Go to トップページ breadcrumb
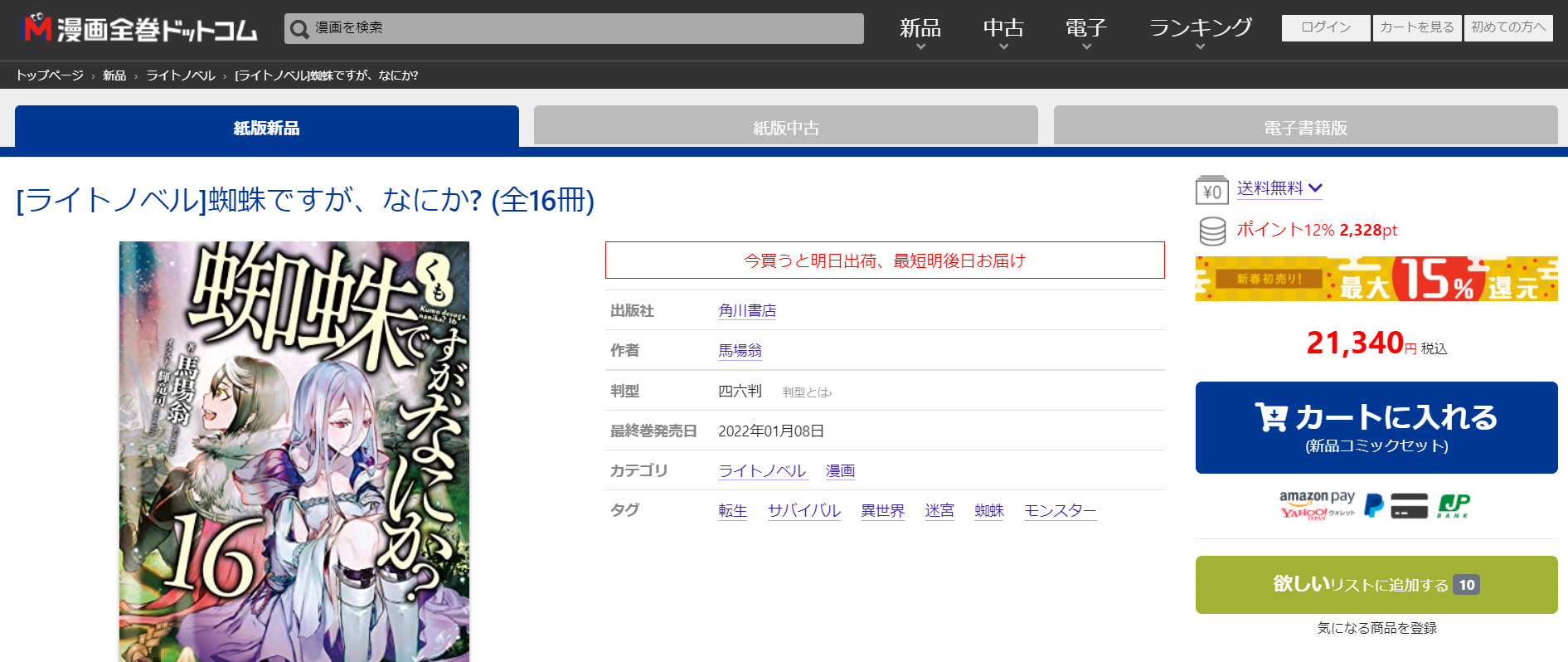The image size is (1568, 662). [x=50, y=75]
